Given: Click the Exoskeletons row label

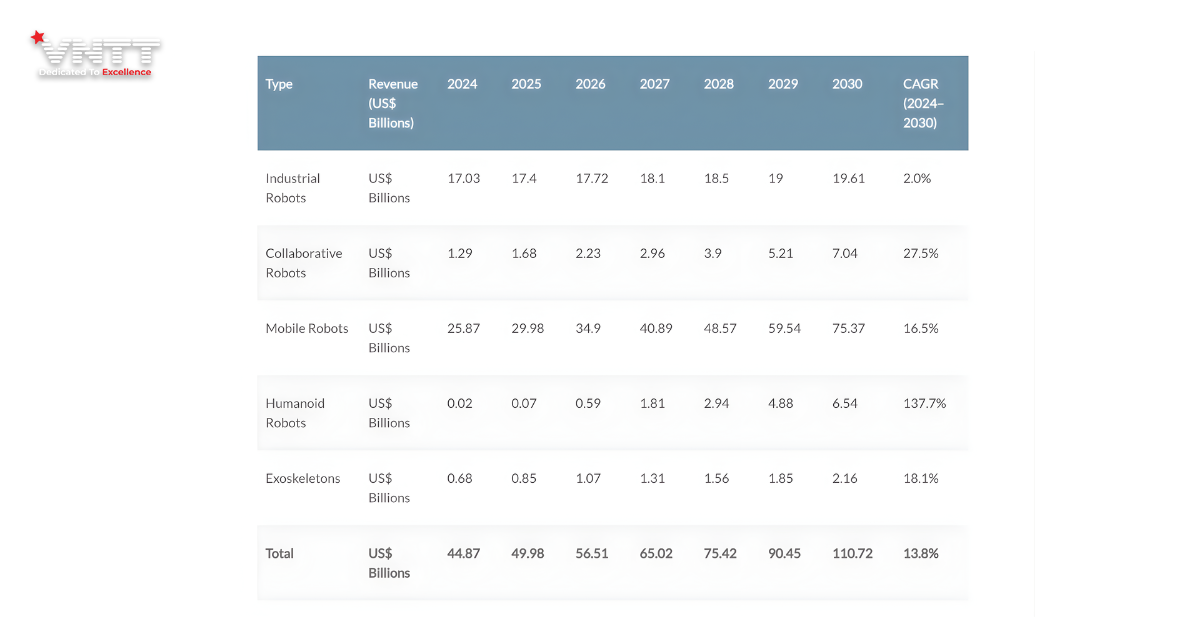Looking at the screenshot, I should coord(303,478).
